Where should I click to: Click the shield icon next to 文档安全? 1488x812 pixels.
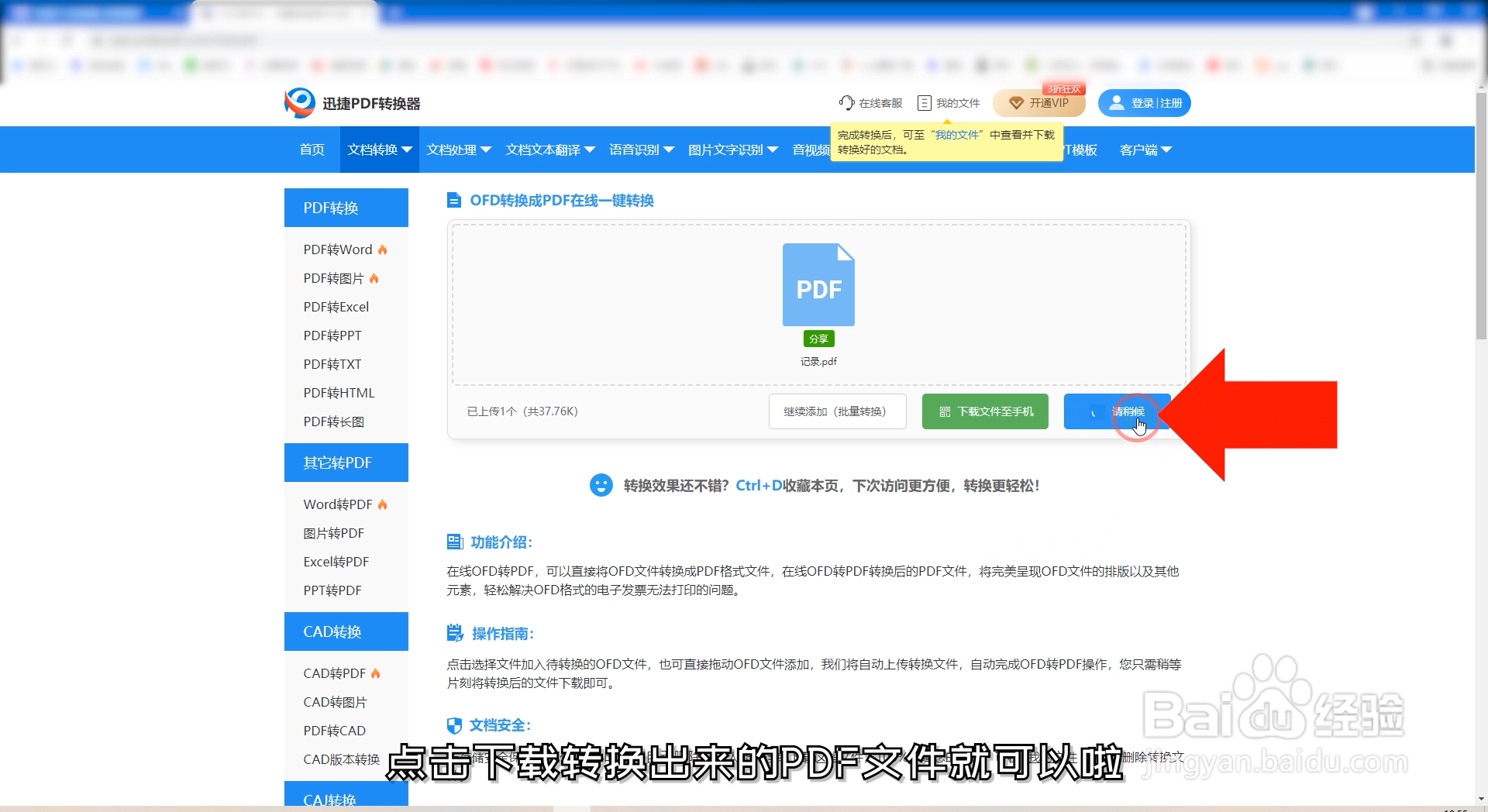coord(454,725)
